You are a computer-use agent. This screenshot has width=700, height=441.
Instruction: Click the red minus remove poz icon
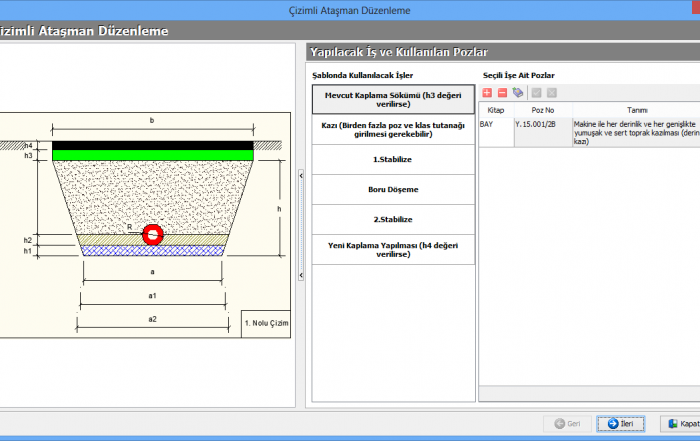pos(502,92)
